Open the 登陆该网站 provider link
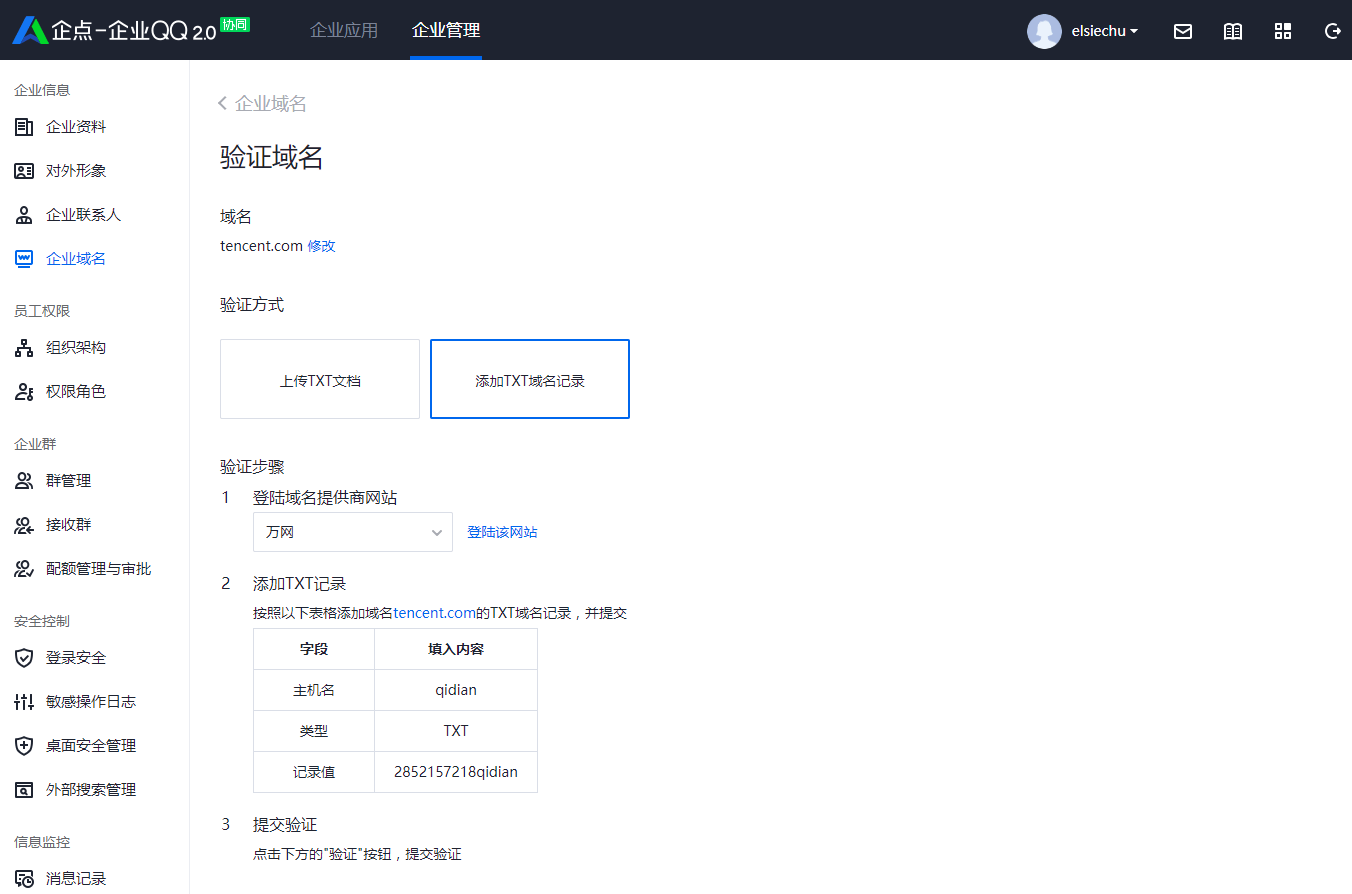 point(502,531)
